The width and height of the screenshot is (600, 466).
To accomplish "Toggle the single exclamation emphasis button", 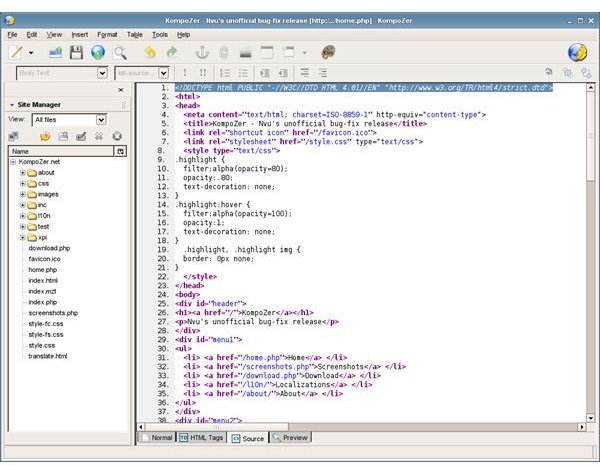I will 185,73.
